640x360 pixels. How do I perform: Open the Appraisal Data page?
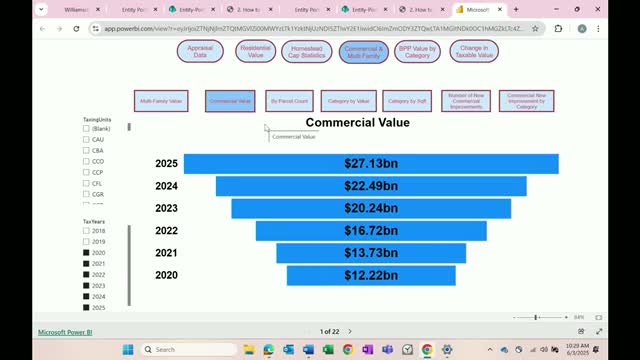click(200, 51)
